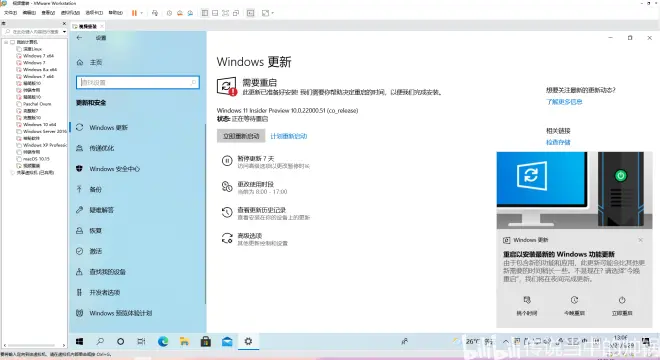Click the 计划重新启动 link
Image resolution: width=660 pixels, height=360 pixels.
tap(288, 136)
